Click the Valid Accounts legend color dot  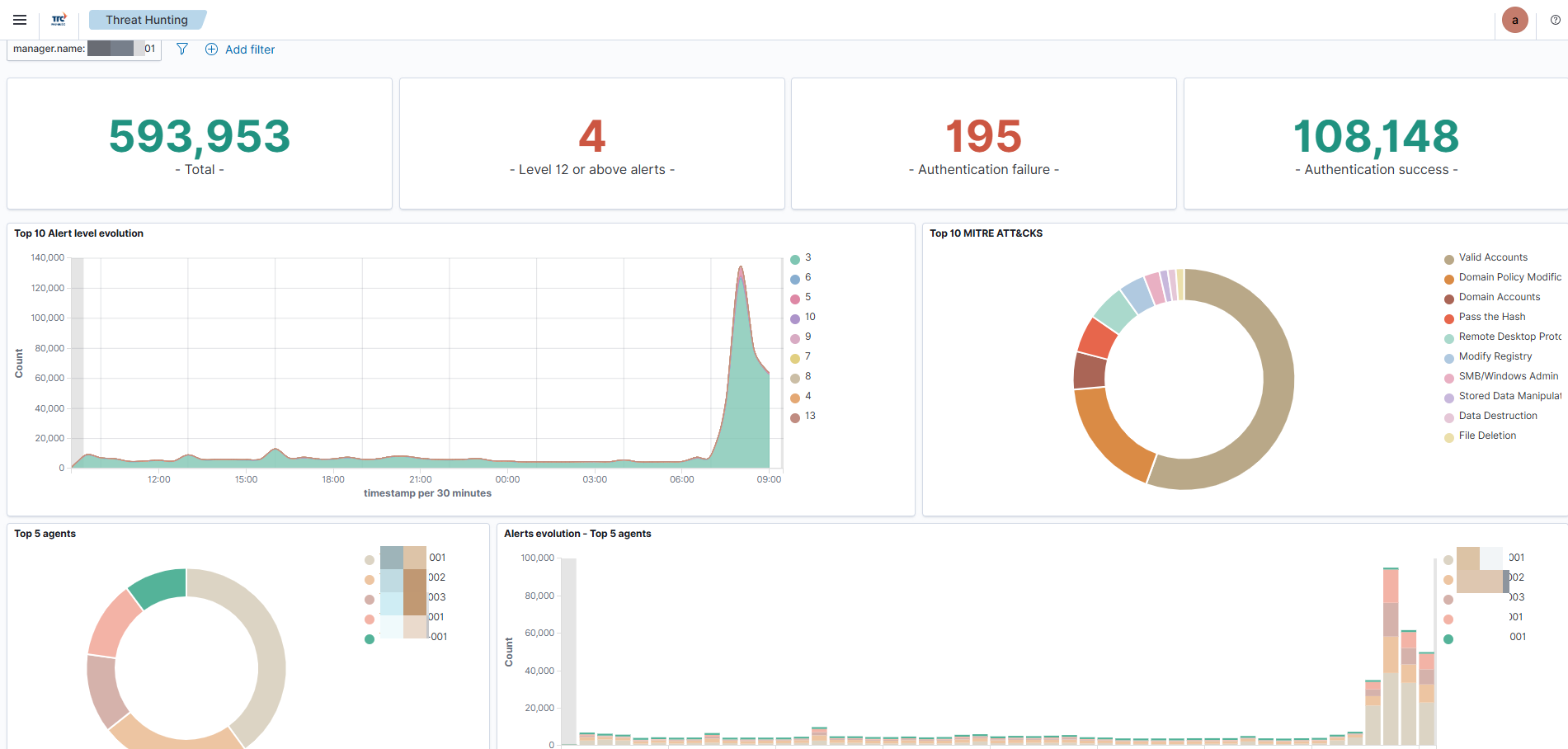coord(1449,260)
